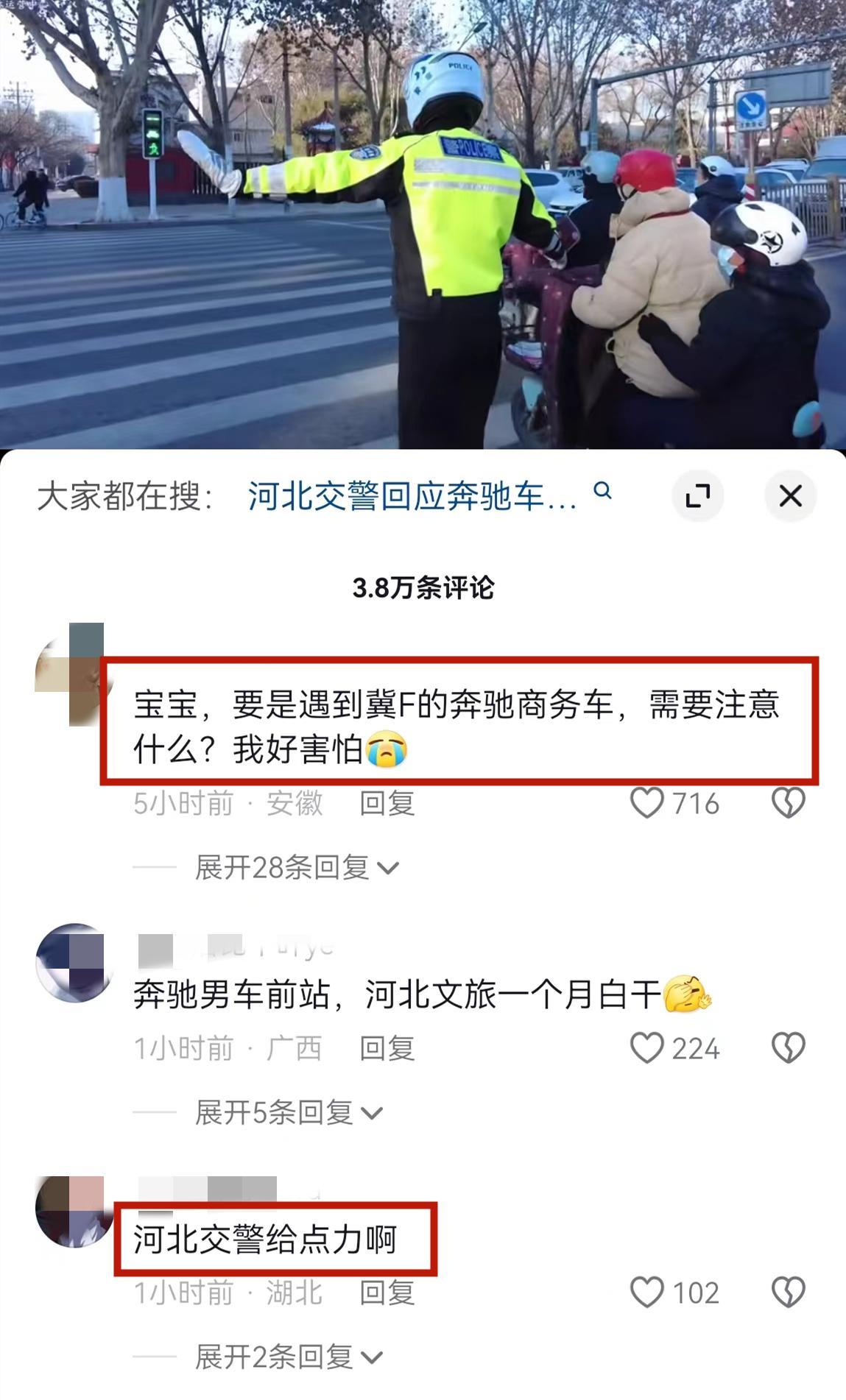Tap the search magnifier icon beside trending query
846x1400 pixels.
pyautogui.click(x=602, y=491)
